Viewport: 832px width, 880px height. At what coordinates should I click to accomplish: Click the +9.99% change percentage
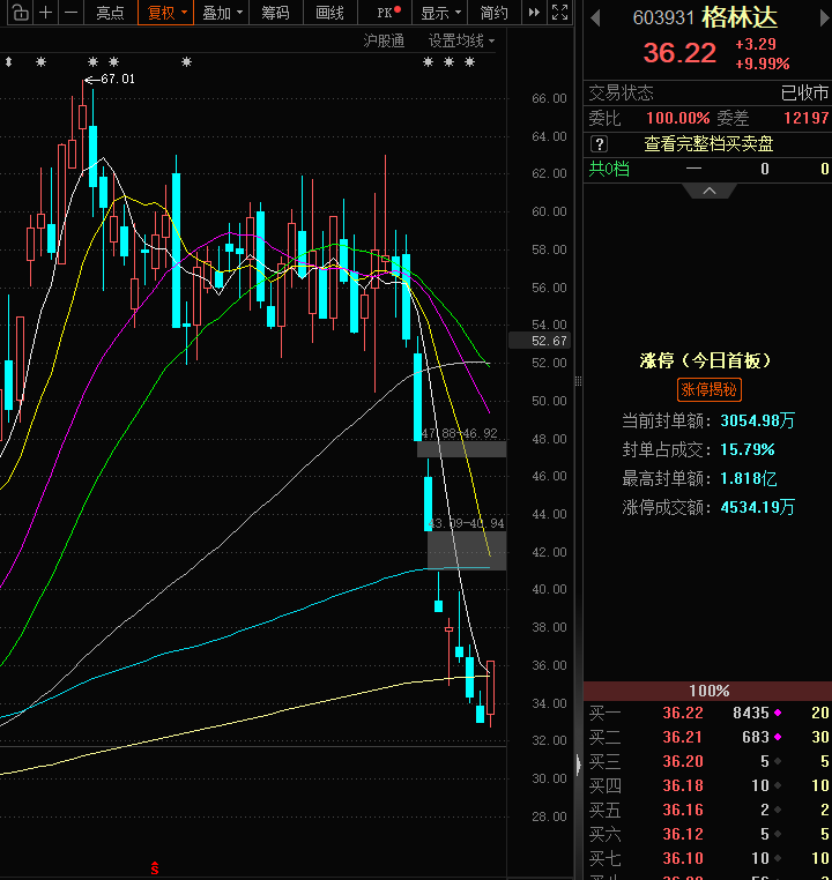point(762,64)
